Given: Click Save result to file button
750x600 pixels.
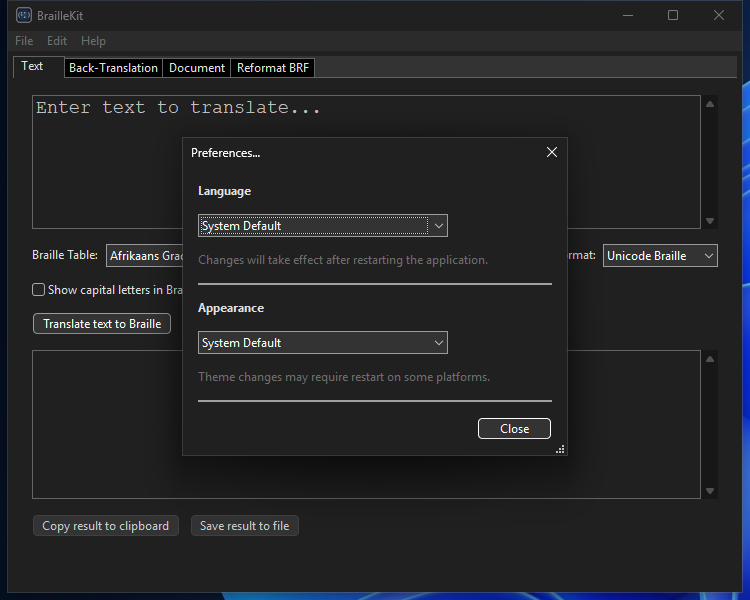Looking at the screenshot, I should tap(245, 526).
